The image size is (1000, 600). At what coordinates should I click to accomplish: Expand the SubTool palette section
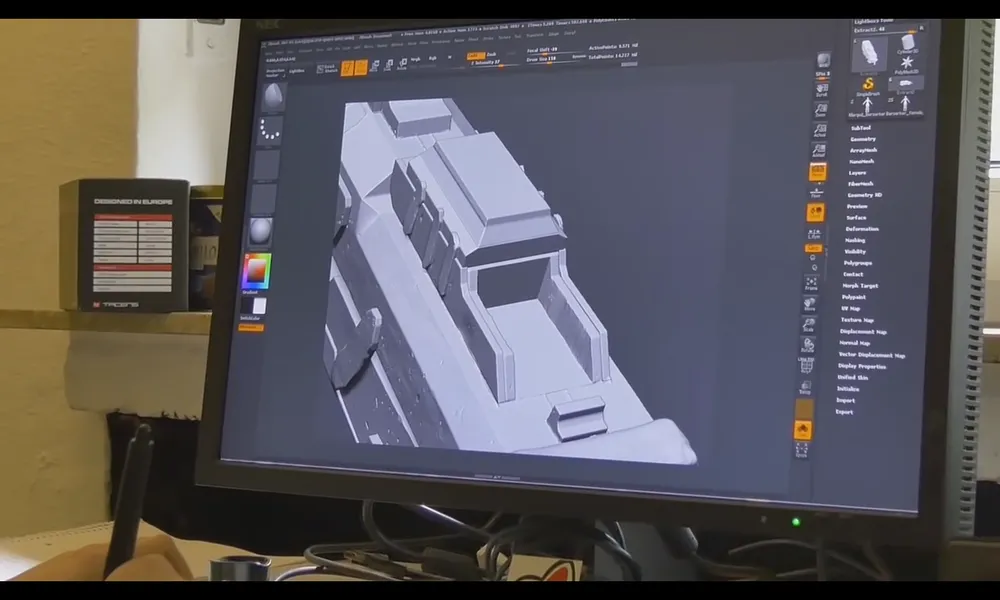pos(860,128)
